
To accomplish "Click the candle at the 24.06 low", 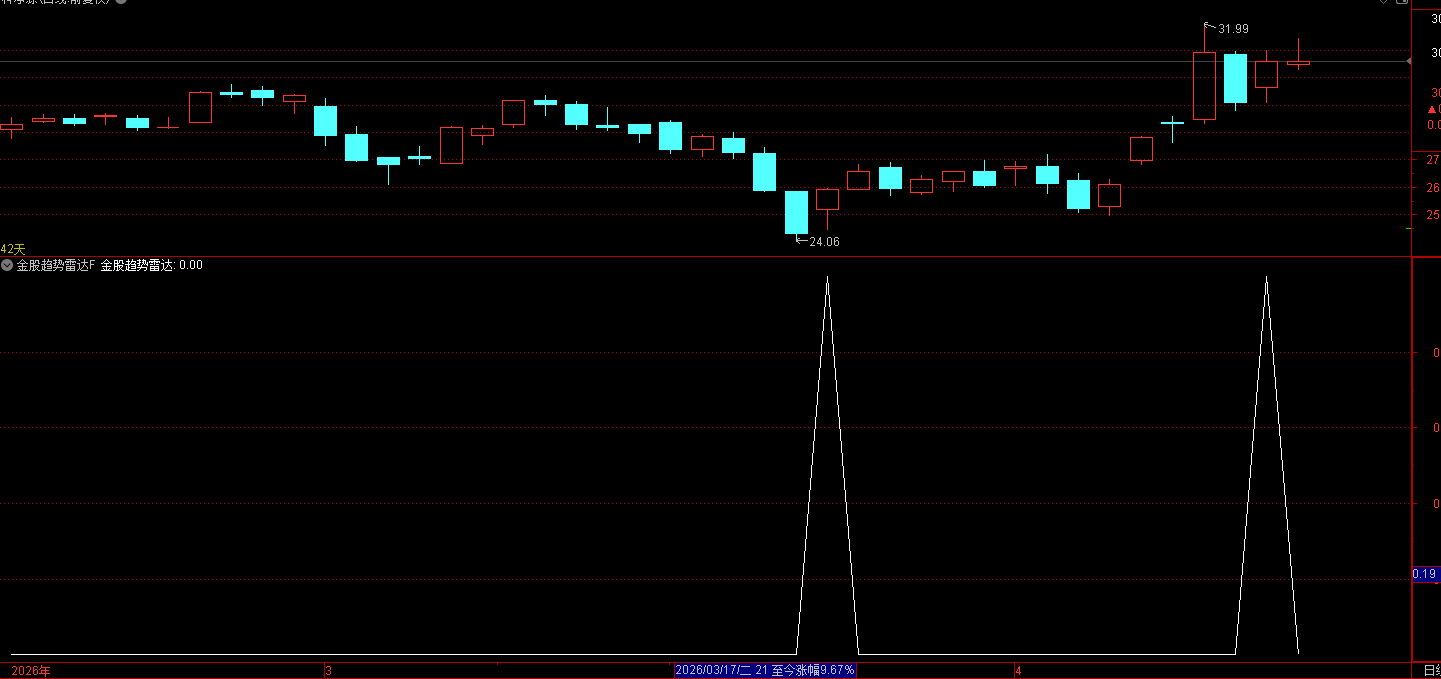I will coord(796,213).
